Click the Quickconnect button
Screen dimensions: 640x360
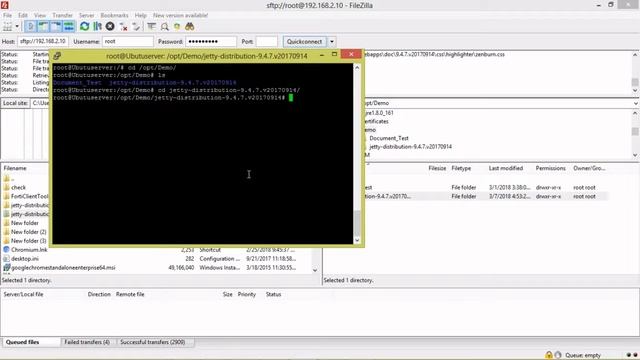point(304,42)
